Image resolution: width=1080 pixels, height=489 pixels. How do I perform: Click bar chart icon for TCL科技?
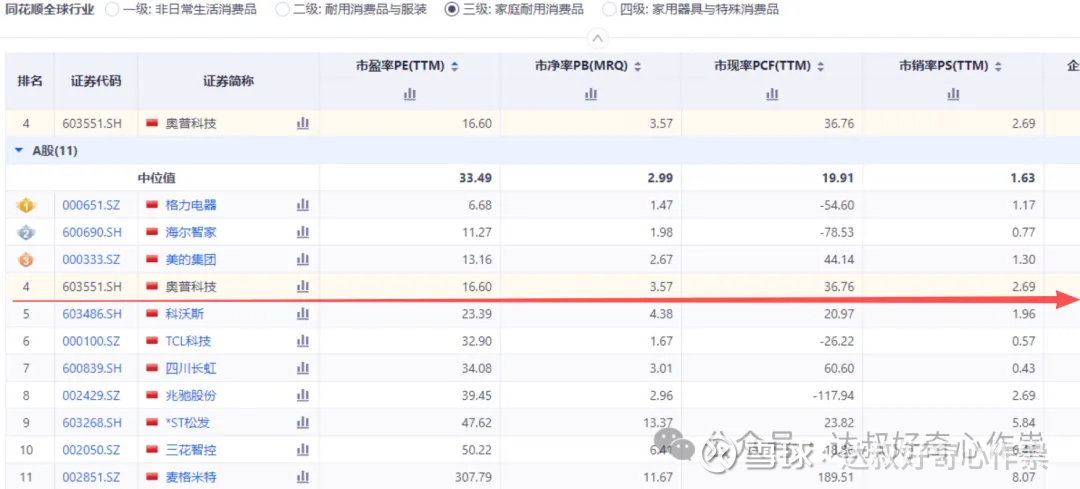point(302,341)
